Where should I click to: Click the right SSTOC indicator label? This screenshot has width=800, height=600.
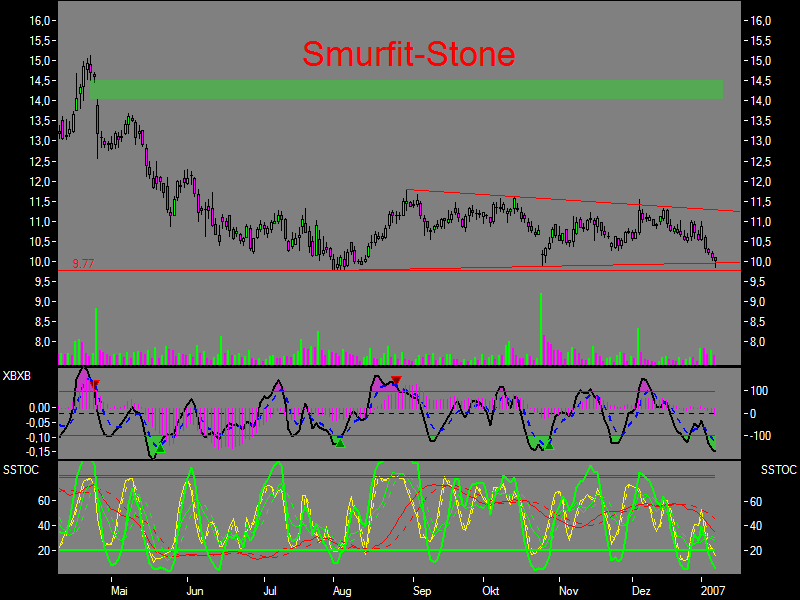779,470
